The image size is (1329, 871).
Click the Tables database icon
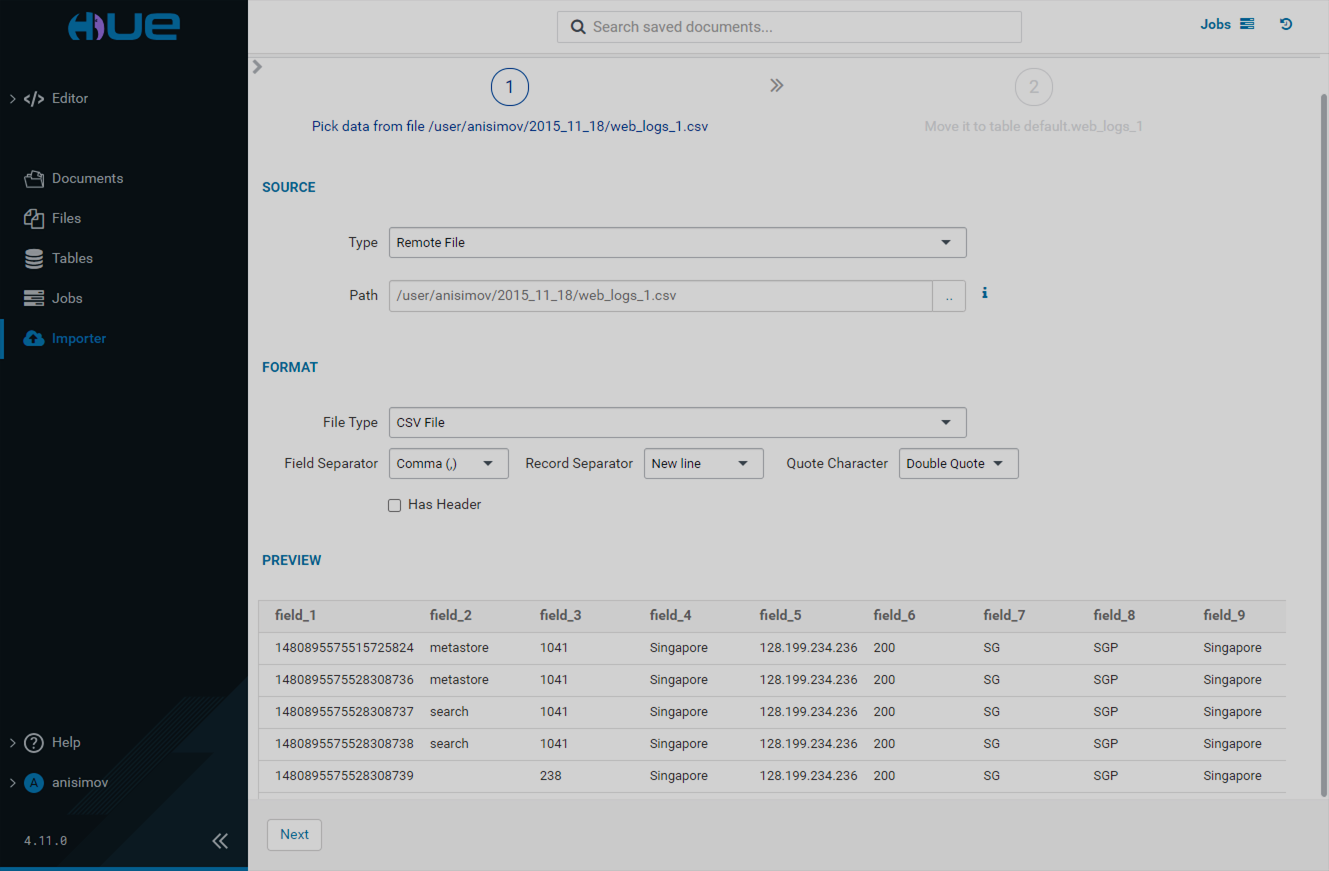34,258
